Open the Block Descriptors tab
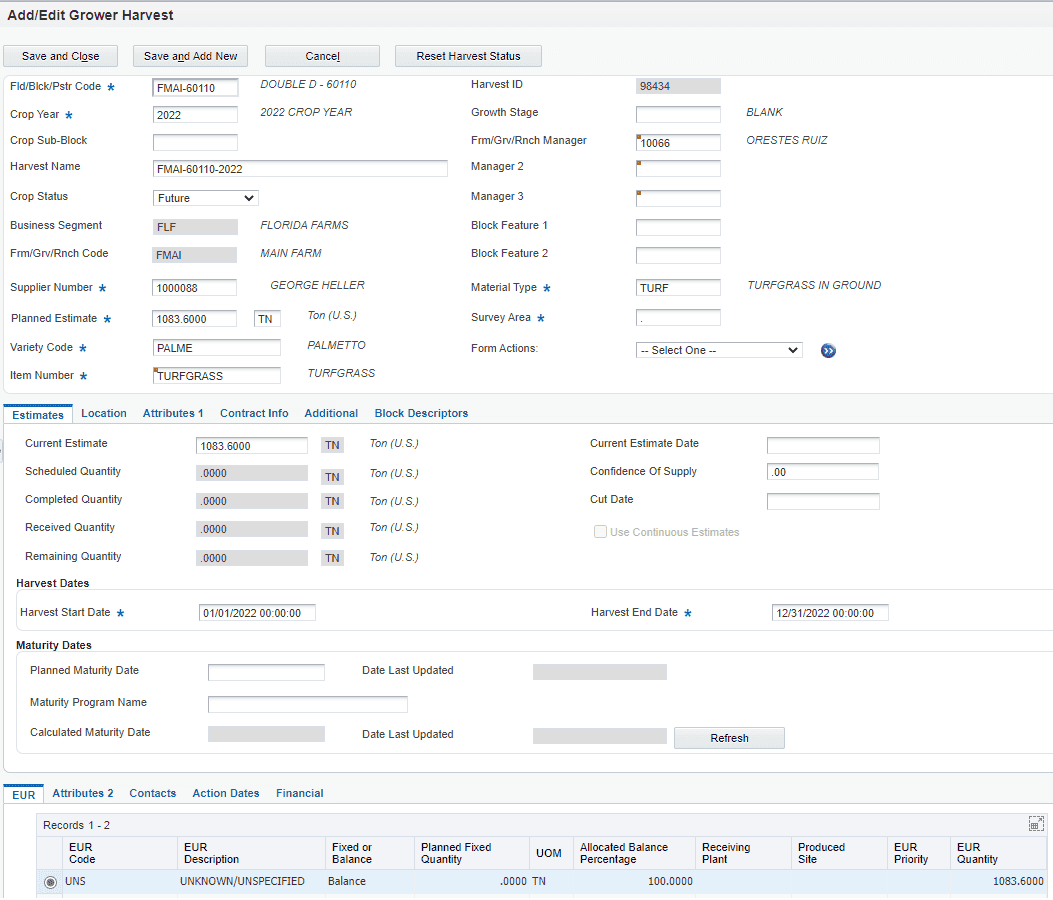The height and width of the screenshot is (900, 1053). (421, 413)
